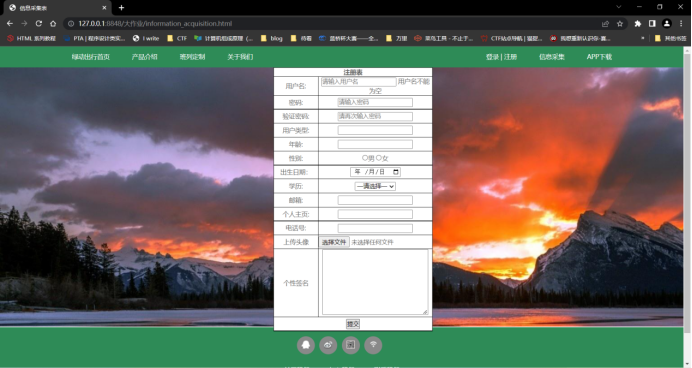Click the browser address bar URL
692x368 pixels.
click(155, 23)
